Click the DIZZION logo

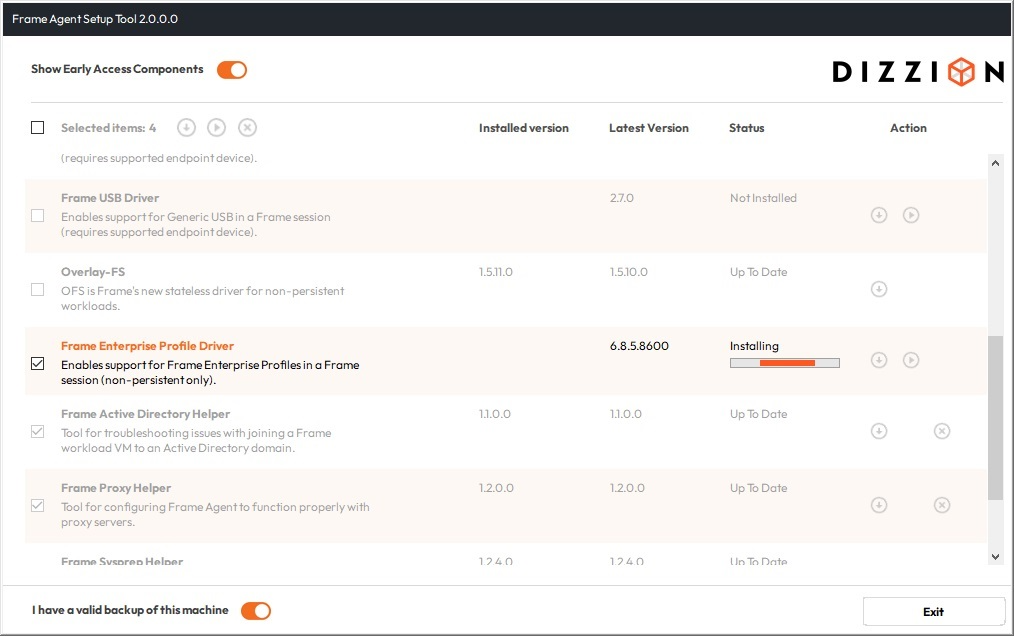pos(916,71)
